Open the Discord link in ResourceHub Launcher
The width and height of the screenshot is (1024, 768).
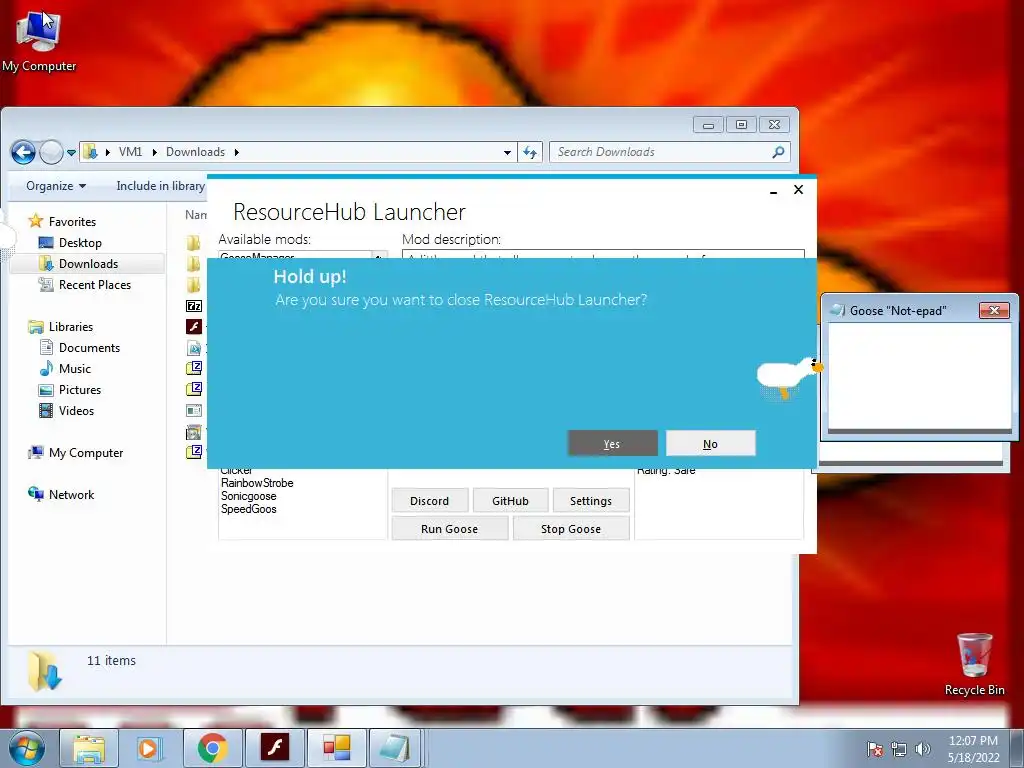point(430,501)
